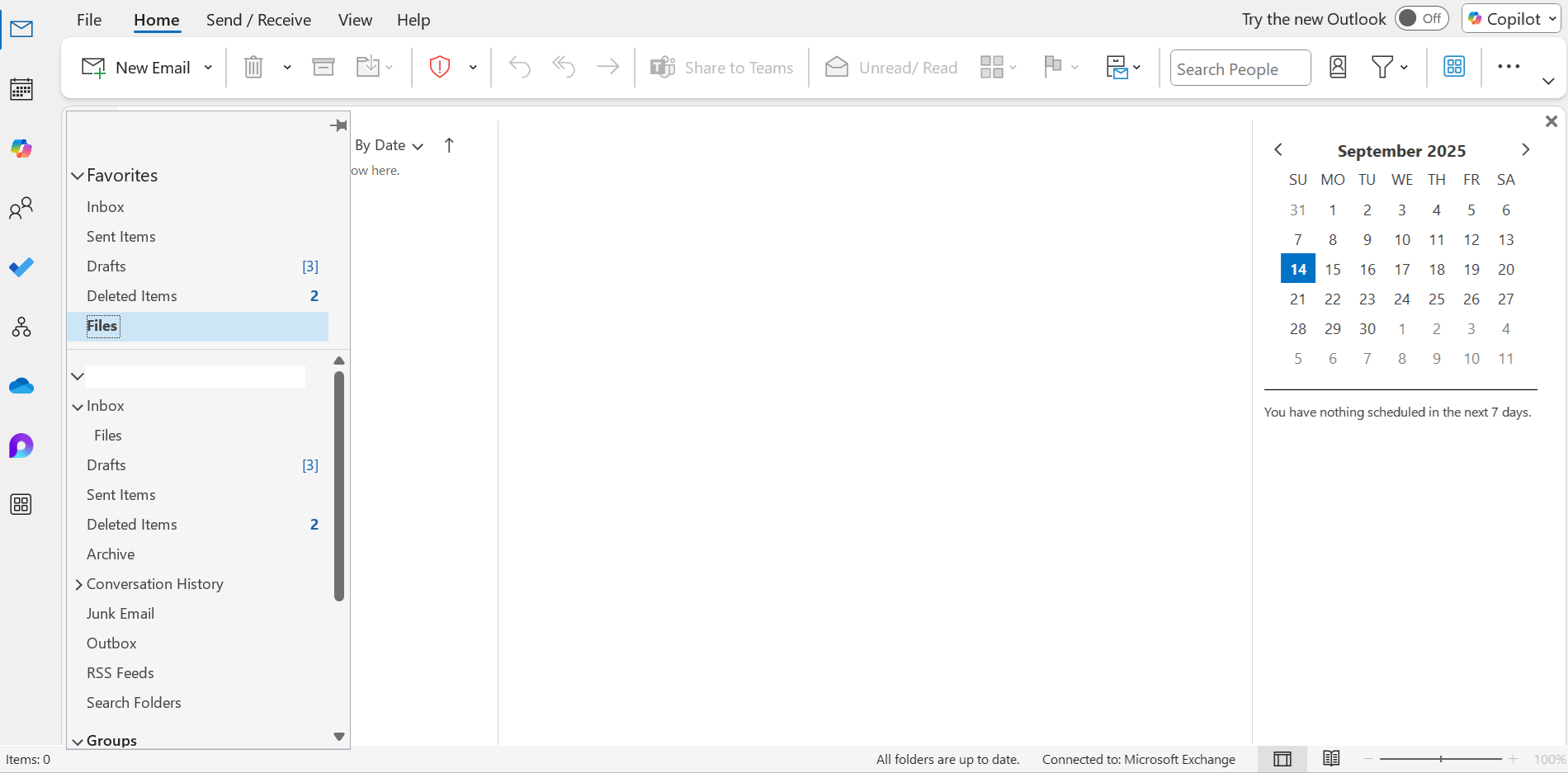1568x773 pixels.
Task: Toggle the Try the new Outlook switch
Action: [1421, 18]
